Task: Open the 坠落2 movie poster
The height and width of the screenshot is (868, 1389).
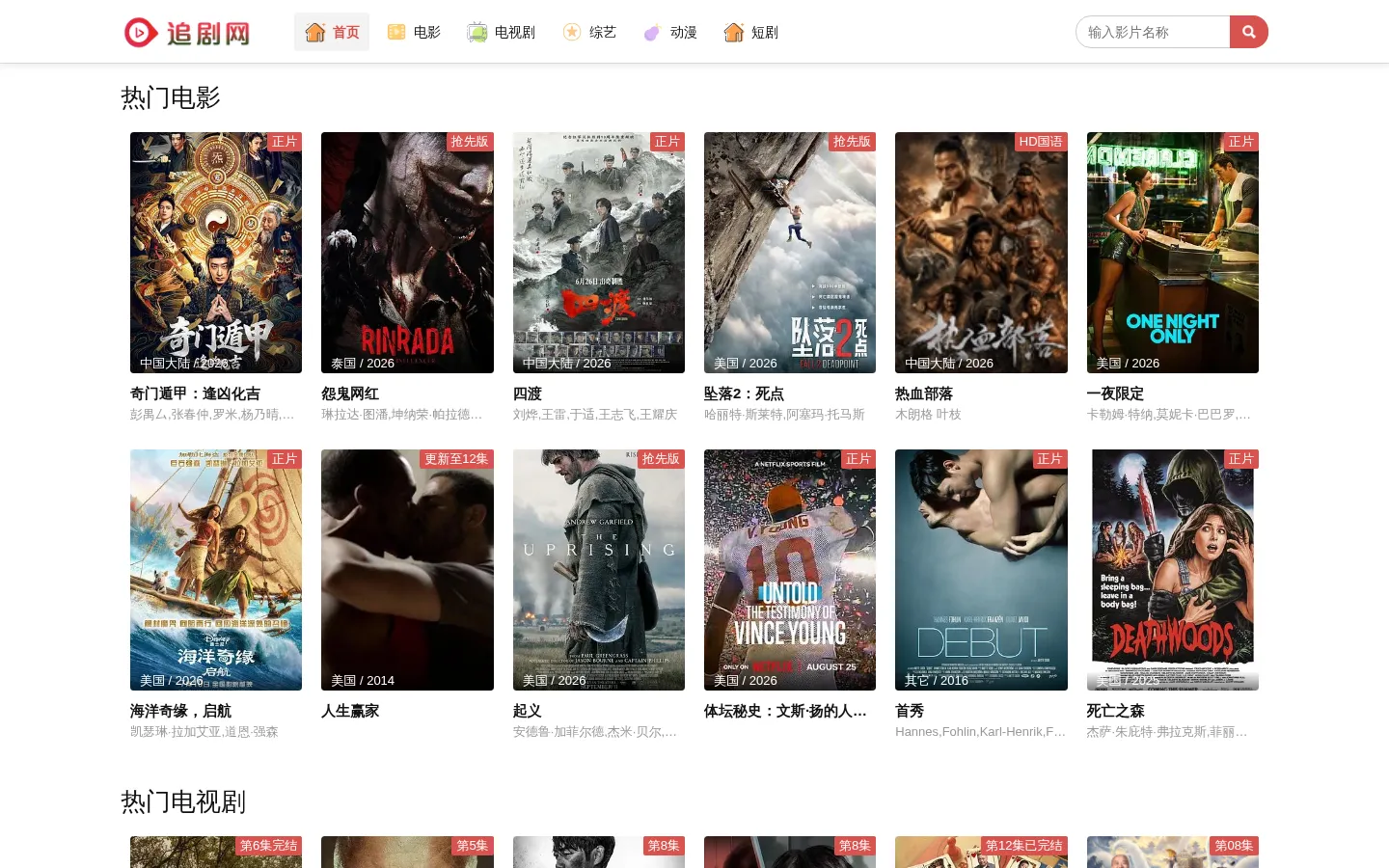Action: pos(790,253)
